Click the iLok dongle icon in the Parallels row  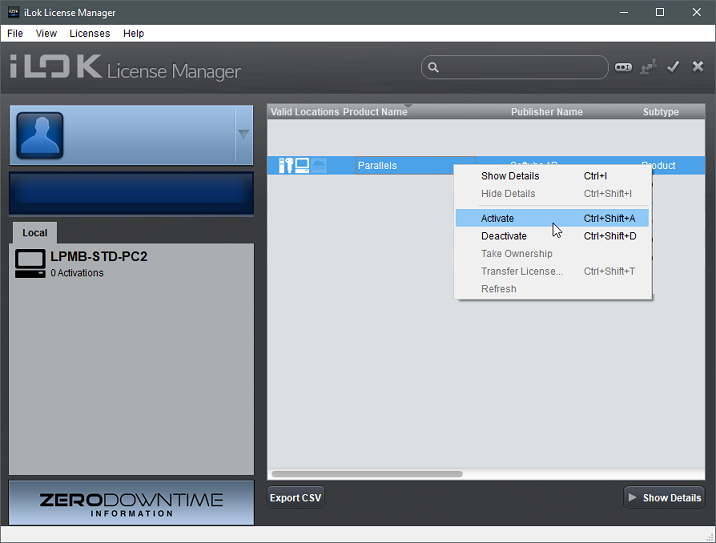tap(285, 165)
